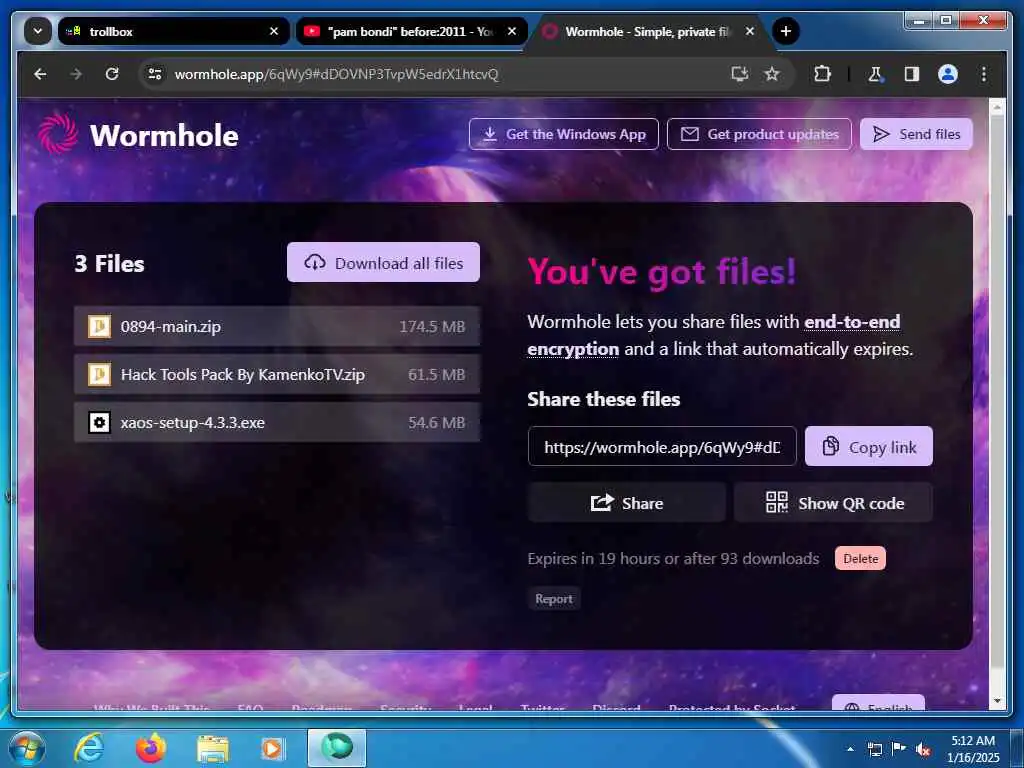Open the tab search dropdown arrow
This screenshot has height=768, width=1024.
click(38, 31)
